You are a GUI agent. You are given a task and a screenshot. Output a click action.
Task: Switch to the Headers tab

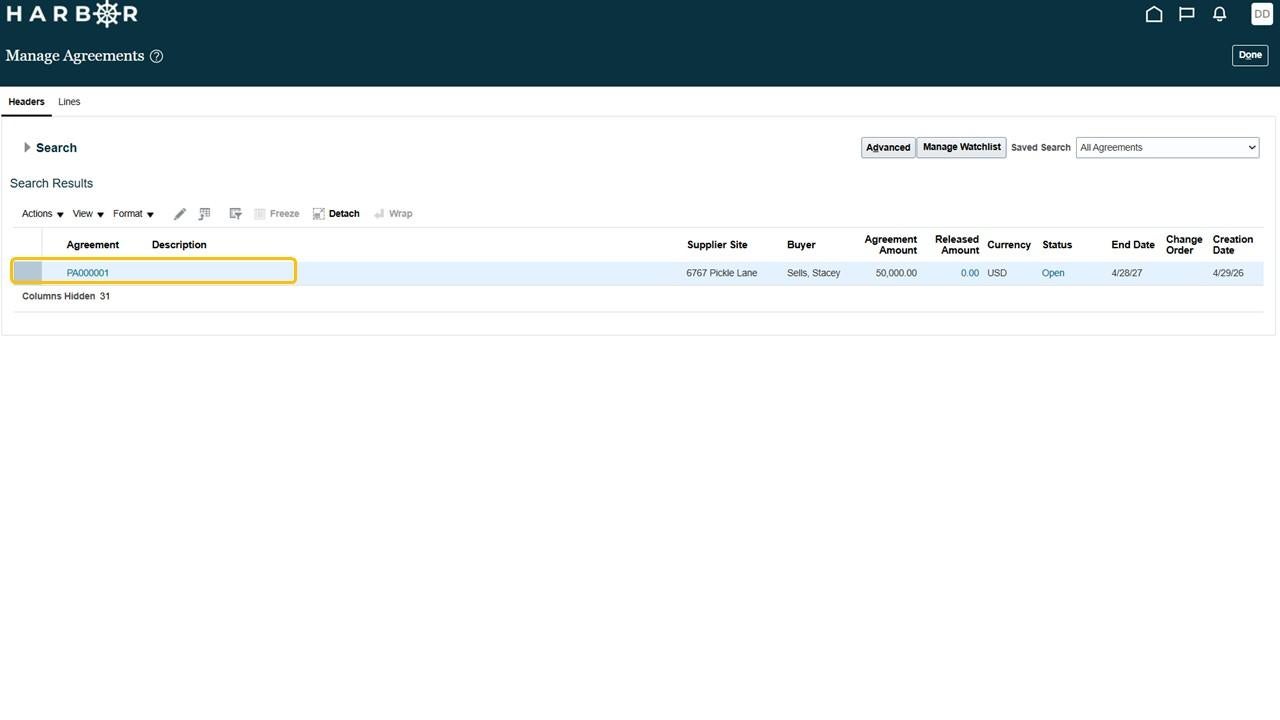[x=26, y=102]
